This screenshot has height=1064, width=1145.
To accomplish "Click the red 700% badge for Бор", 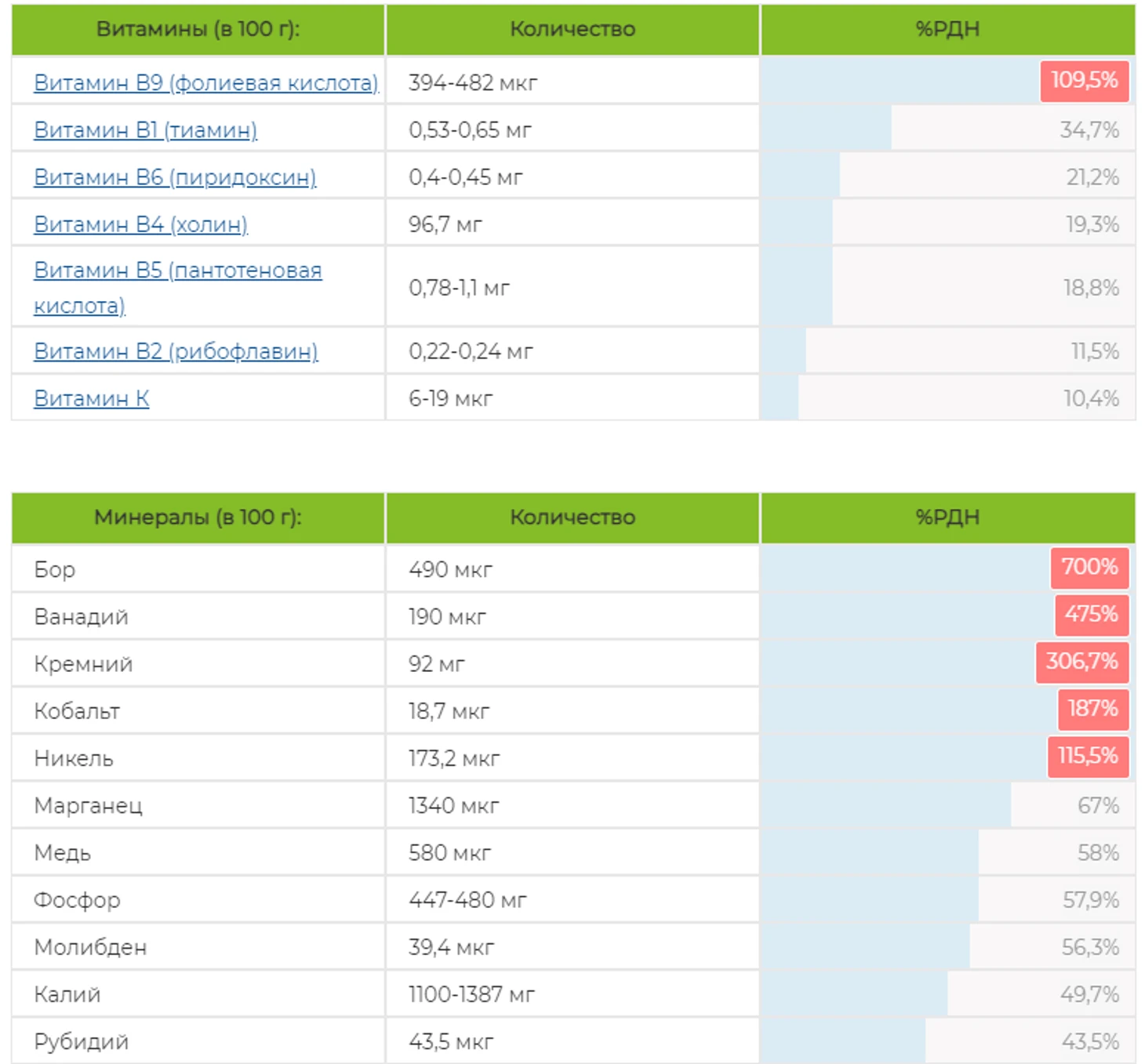I will click(x=1090, y=568).
